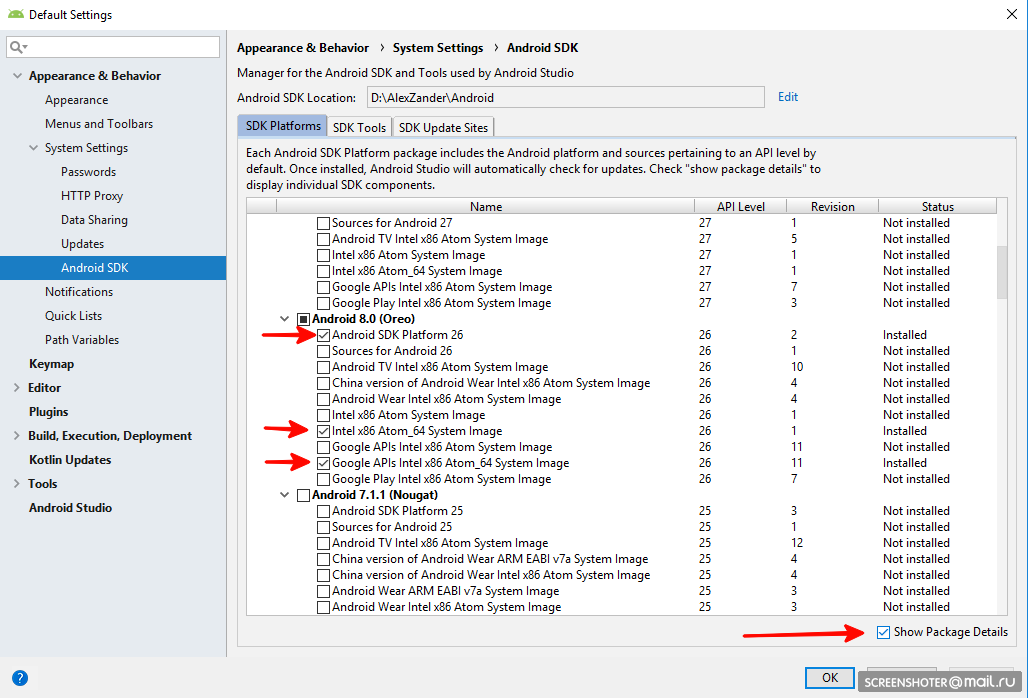Collapse Appearance & Behavior tree node
Image resolution: width=1028 pixels, height=698 pixels.
17,76
